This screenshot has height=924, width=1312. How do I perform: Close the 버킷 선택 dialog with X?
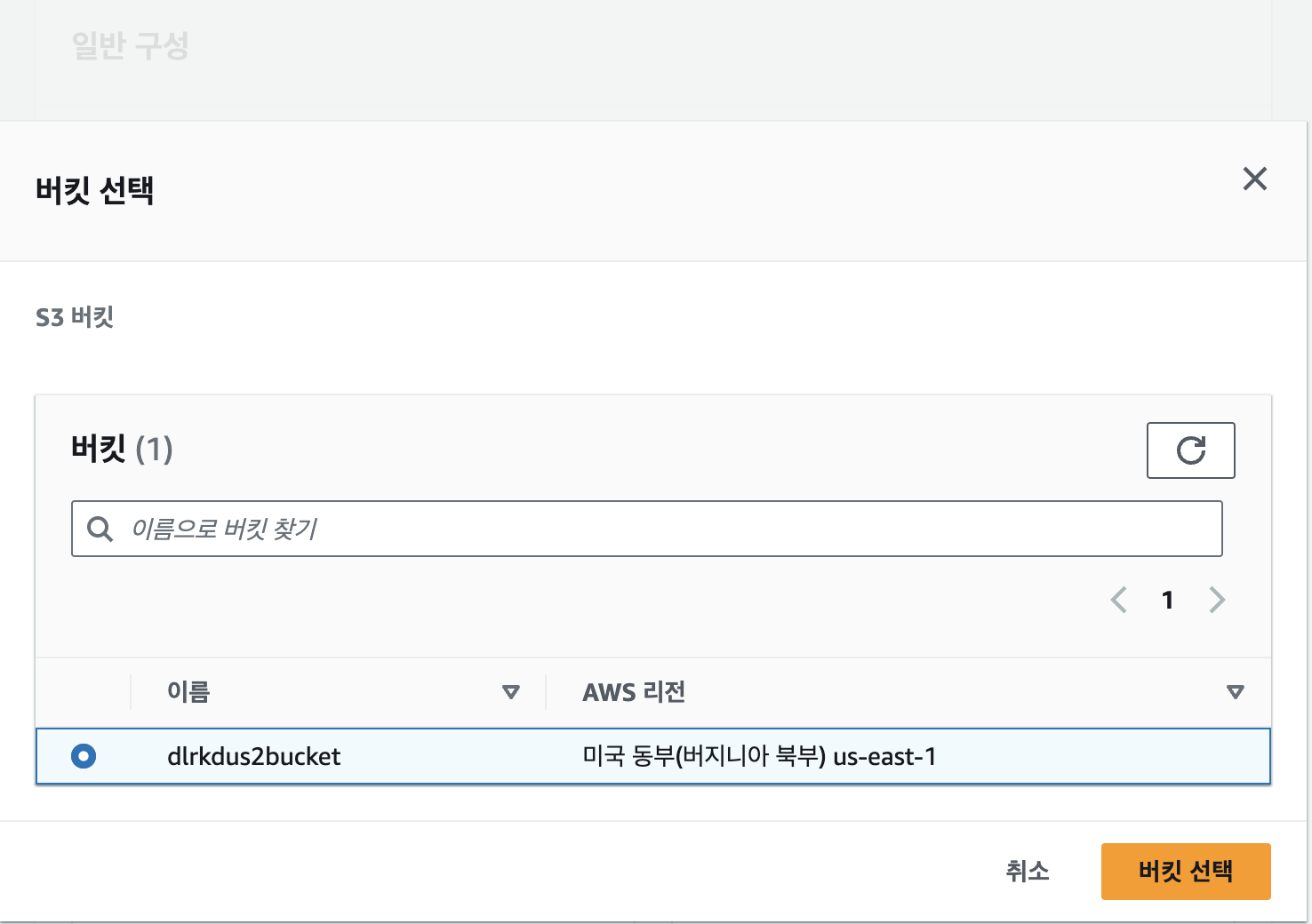pyautogui.click(x=1254, y=179)
